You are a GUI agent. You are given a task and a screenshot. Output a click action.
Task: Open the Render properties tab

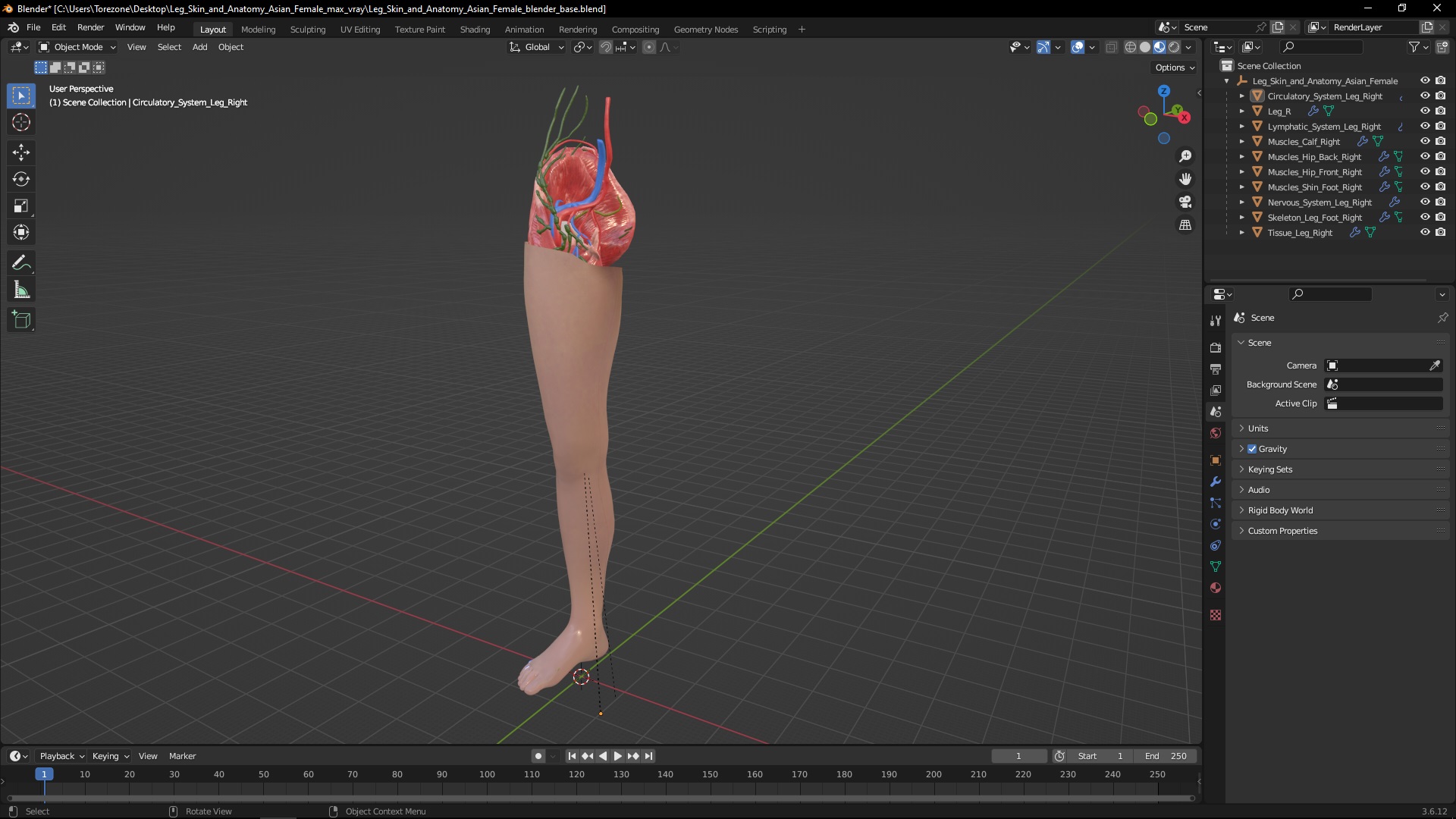coord(1216,347)
